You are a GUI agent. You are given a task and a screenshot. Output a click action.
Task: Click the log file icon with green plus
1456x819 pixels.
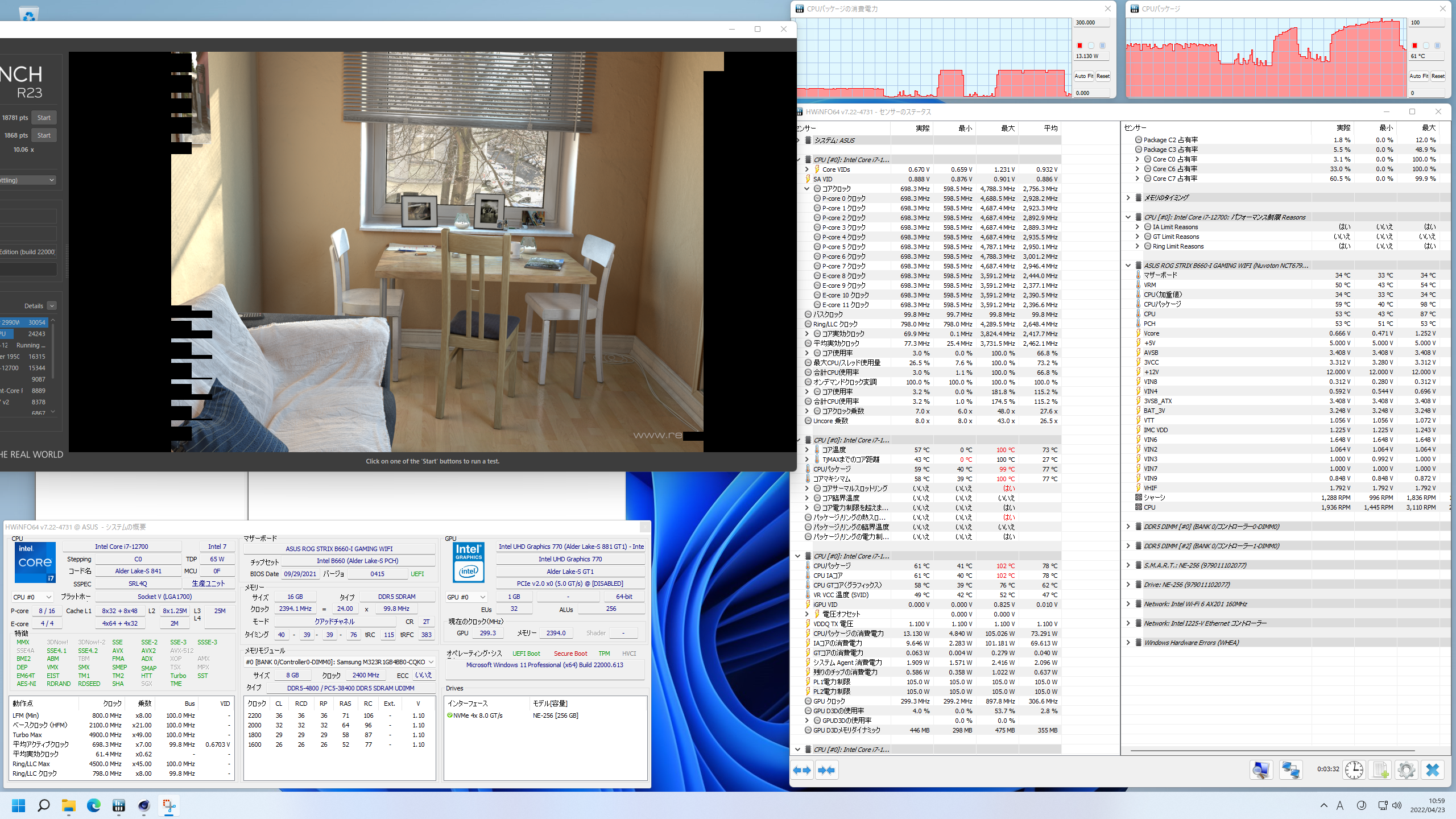[1380, 770]
